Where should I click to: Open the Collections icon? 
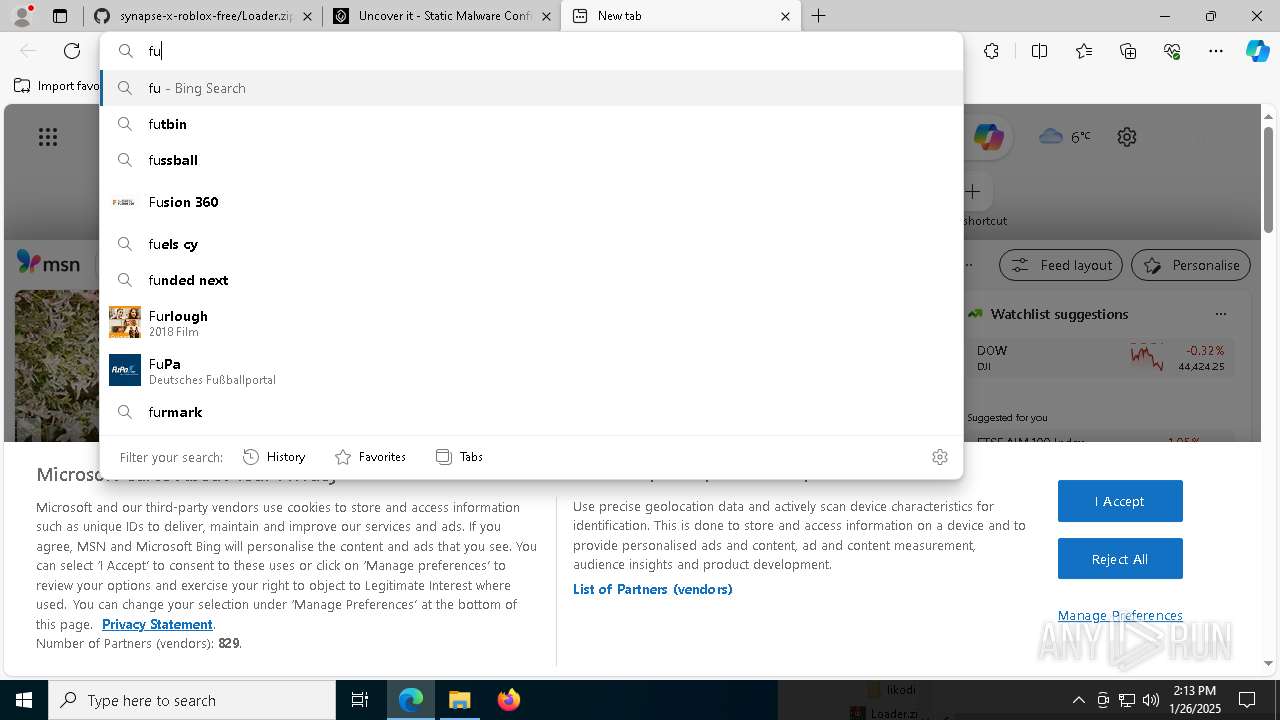[1128, 51]
